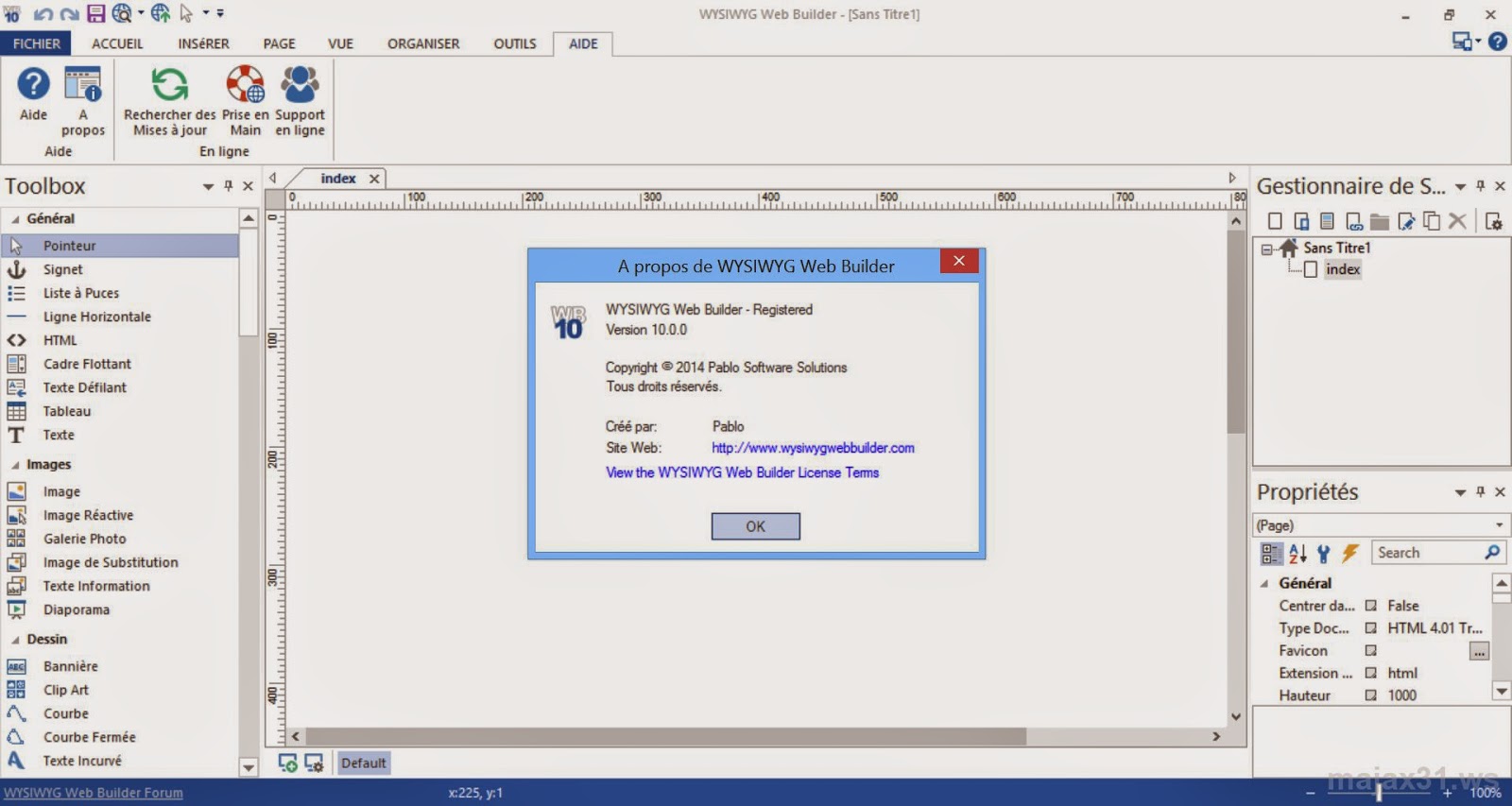Open the Aide help icon in ribbon
1512x806 pixels.
click(33, 94)
